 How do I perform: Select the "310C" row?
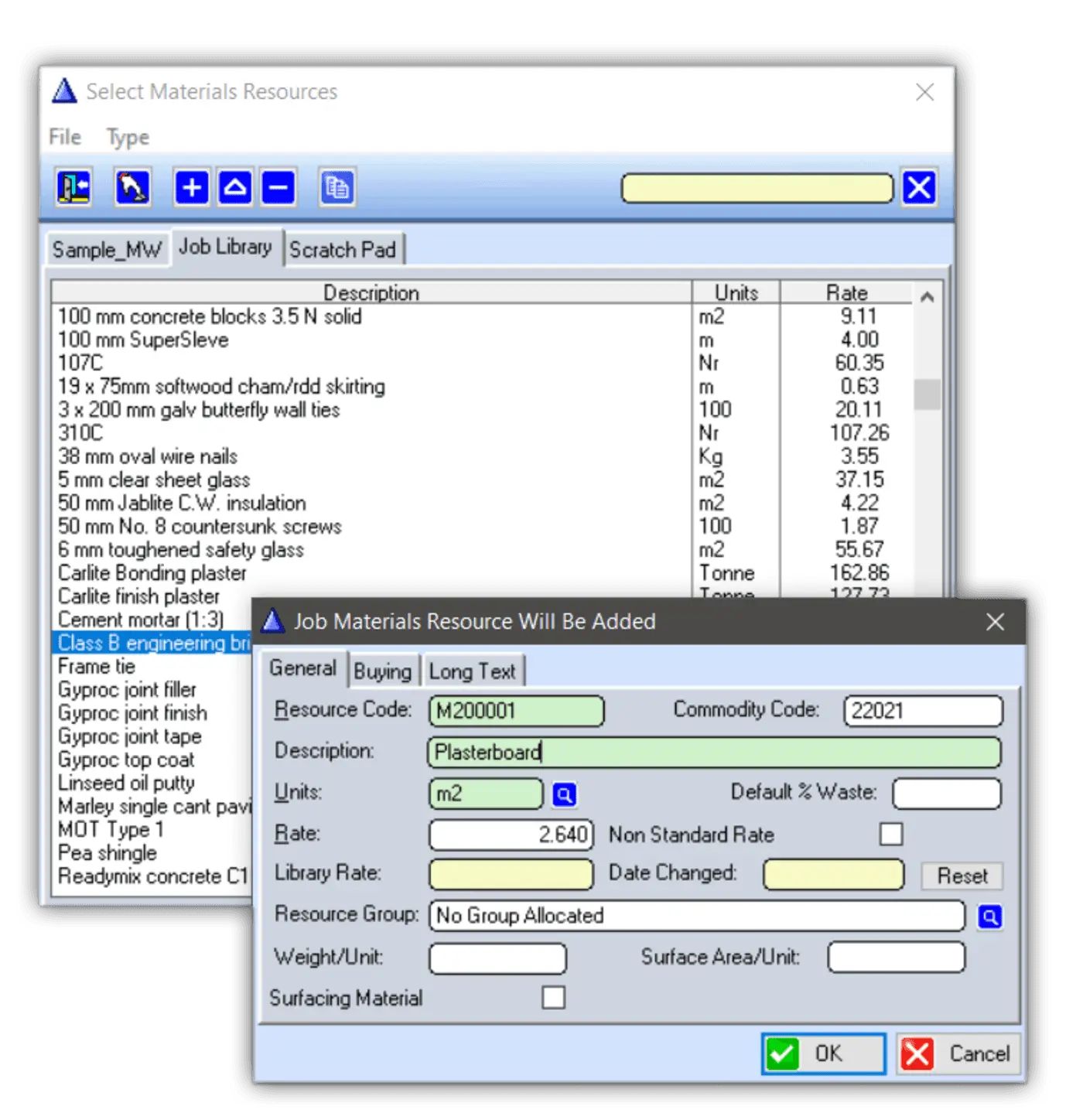[483, 433]
